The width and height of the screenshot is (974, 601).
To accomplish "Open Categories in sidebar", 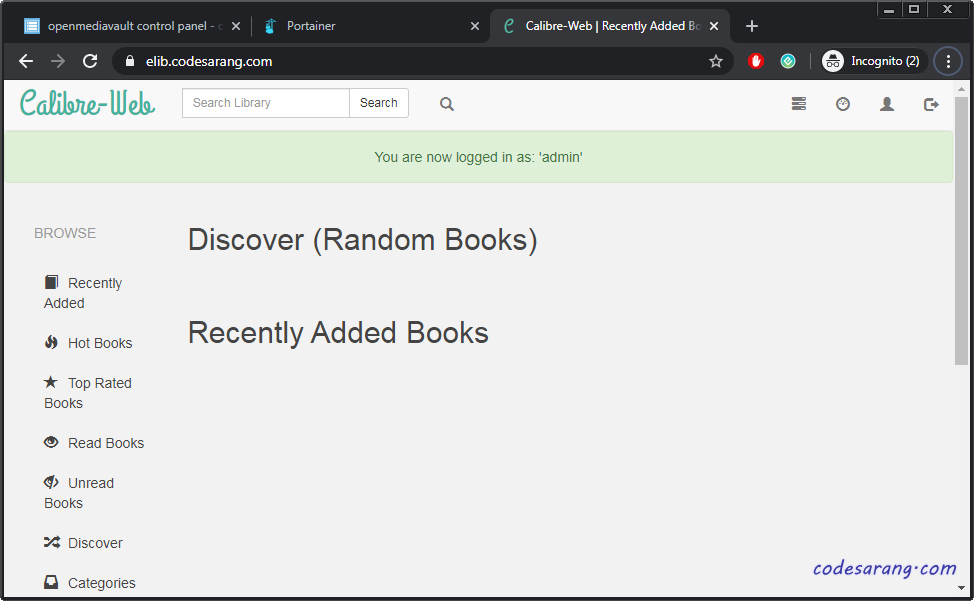I will pyautogui.click(x=90, y=582).
